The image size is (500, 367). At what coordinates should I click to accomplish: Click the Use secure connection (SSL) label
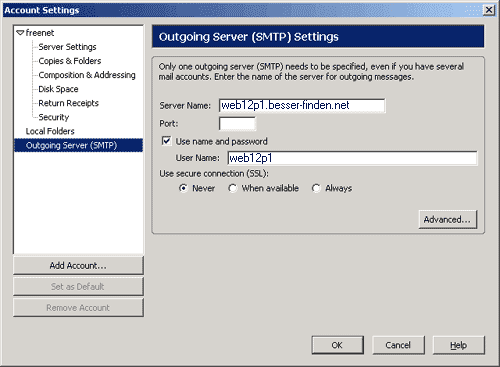(214, 174)
